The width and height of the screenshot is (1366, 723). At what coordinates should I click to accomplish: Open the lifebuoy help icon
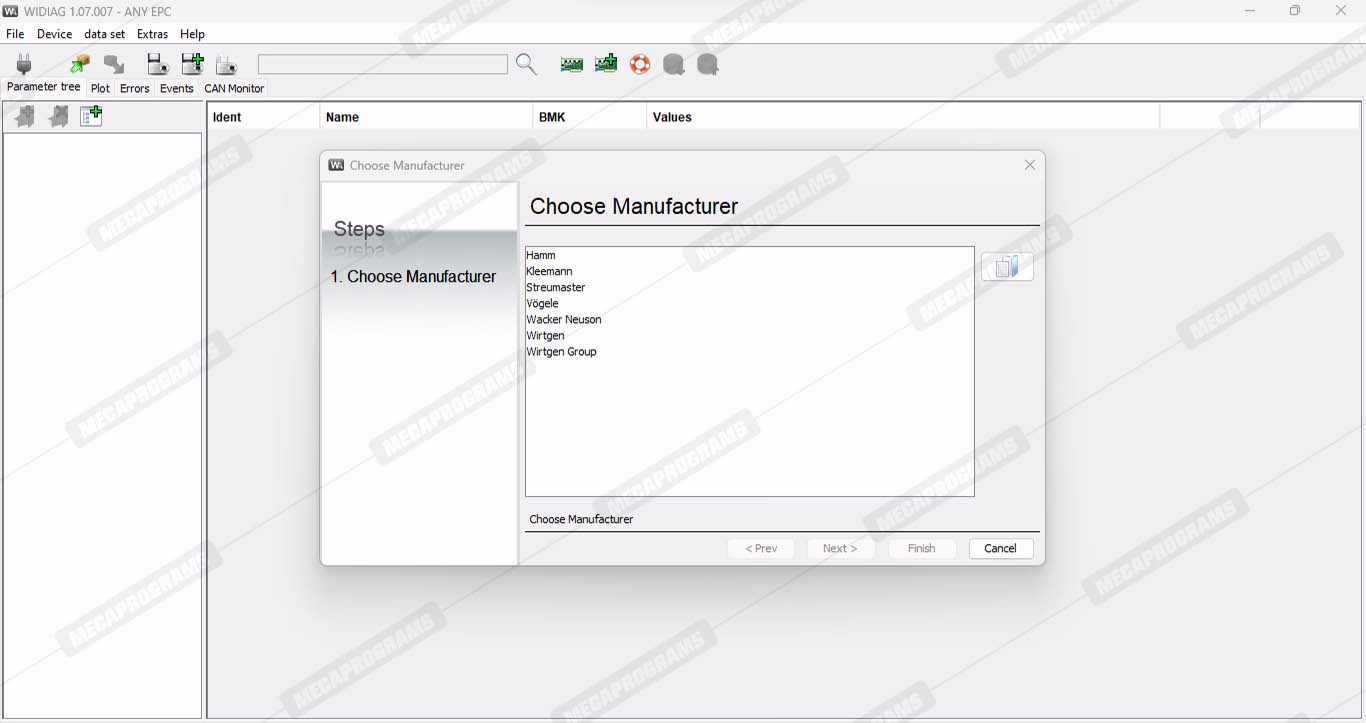640,65
